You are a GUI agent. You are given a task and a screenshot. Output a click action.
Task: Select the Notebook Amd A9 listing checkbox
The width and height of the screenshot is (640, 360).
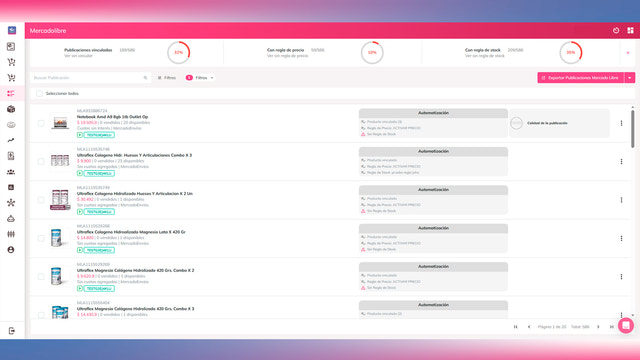[41, 123]
